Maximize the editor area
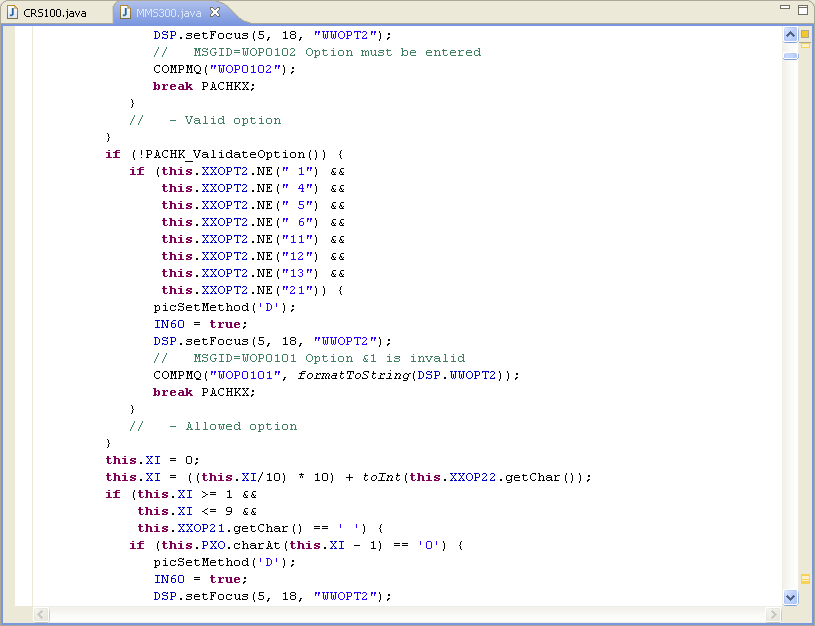This screenshot has width=815, height=626. [802, 9]
